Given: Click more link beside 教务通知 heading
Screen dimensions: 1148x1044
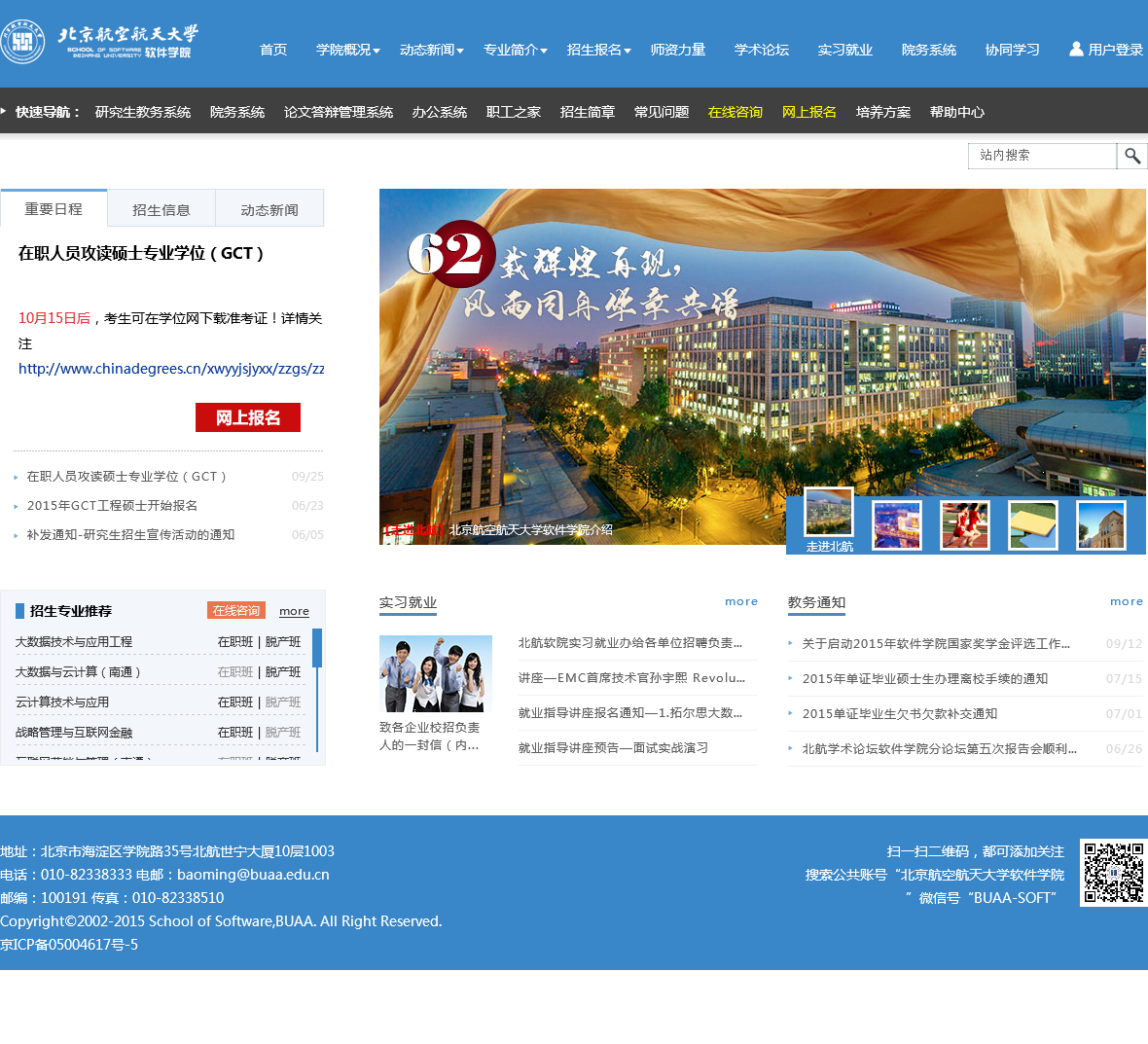Looking at the screenshot, I should pos(1126,601).
